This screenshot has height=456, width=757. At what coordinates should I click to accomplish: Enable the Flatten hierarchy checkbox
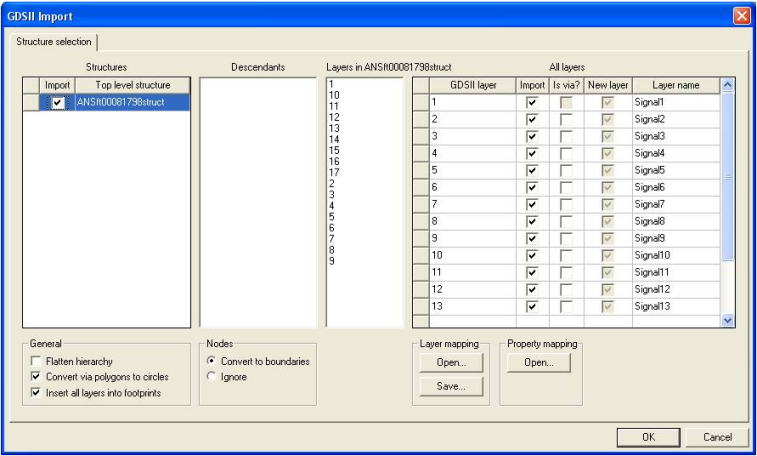tap(36, 361)
